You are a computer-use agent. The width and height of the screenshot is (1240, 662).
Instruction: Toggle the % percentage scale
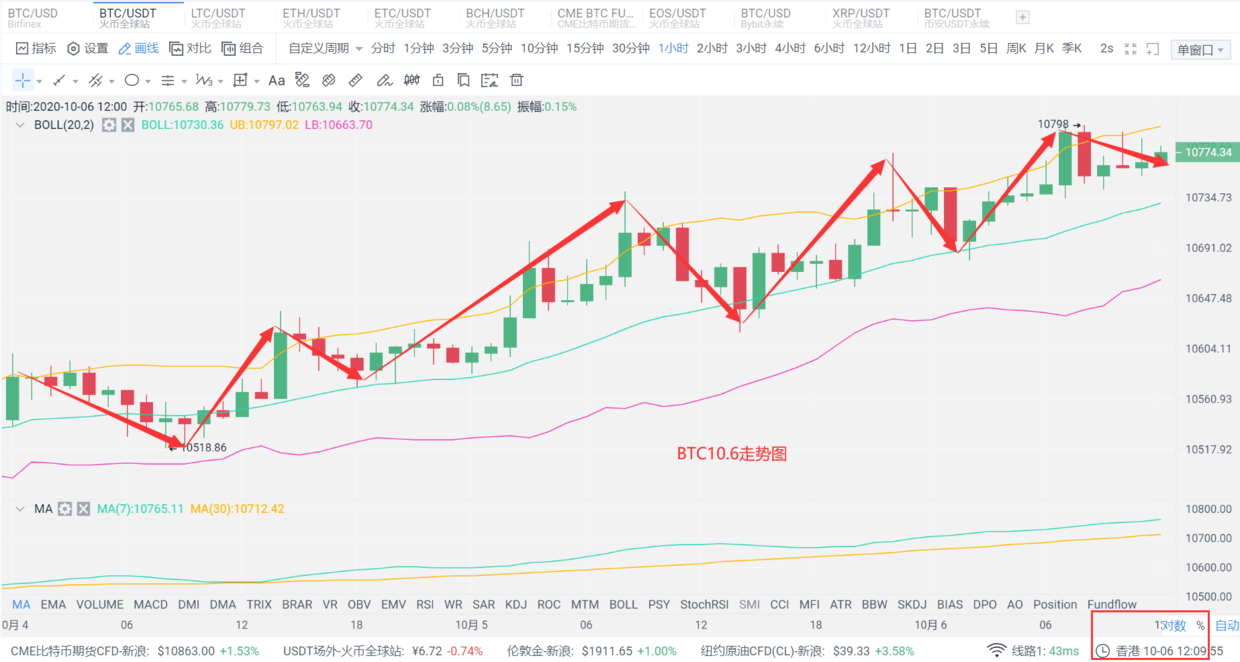1200,626
